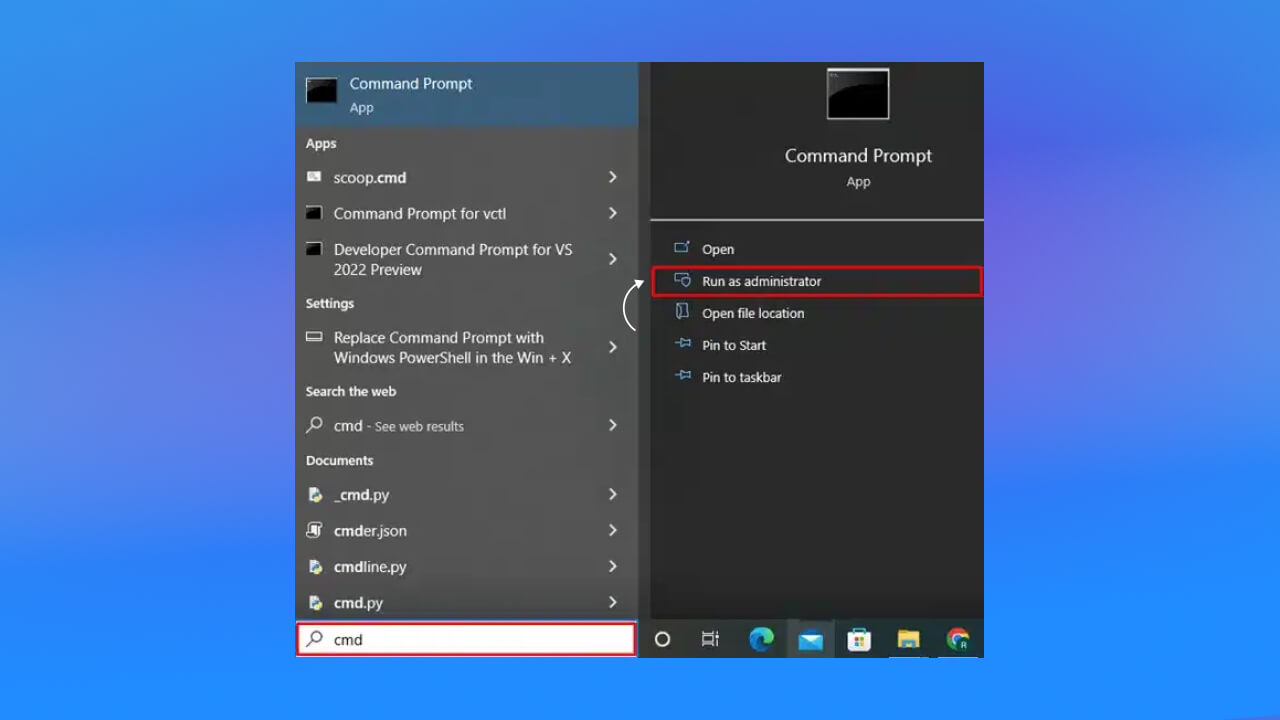Expand Developer Command Prompt chevron
The image size is (1280, 720).
[613, 259]
